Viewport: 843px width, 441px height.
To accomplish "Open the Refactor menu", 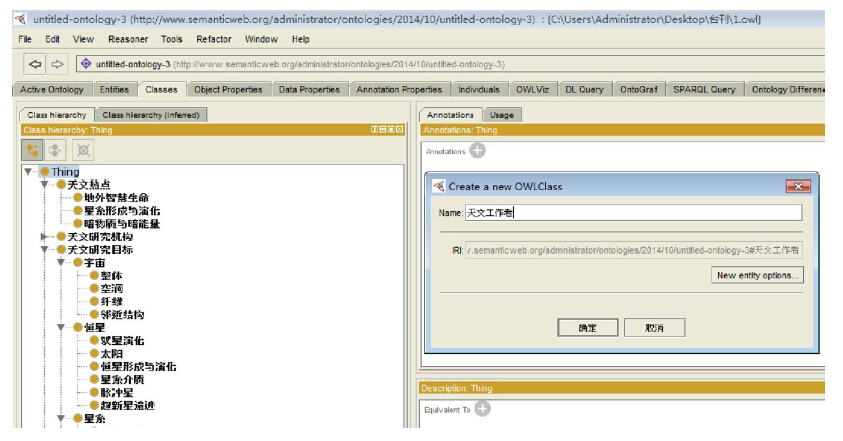I will 214,39.
